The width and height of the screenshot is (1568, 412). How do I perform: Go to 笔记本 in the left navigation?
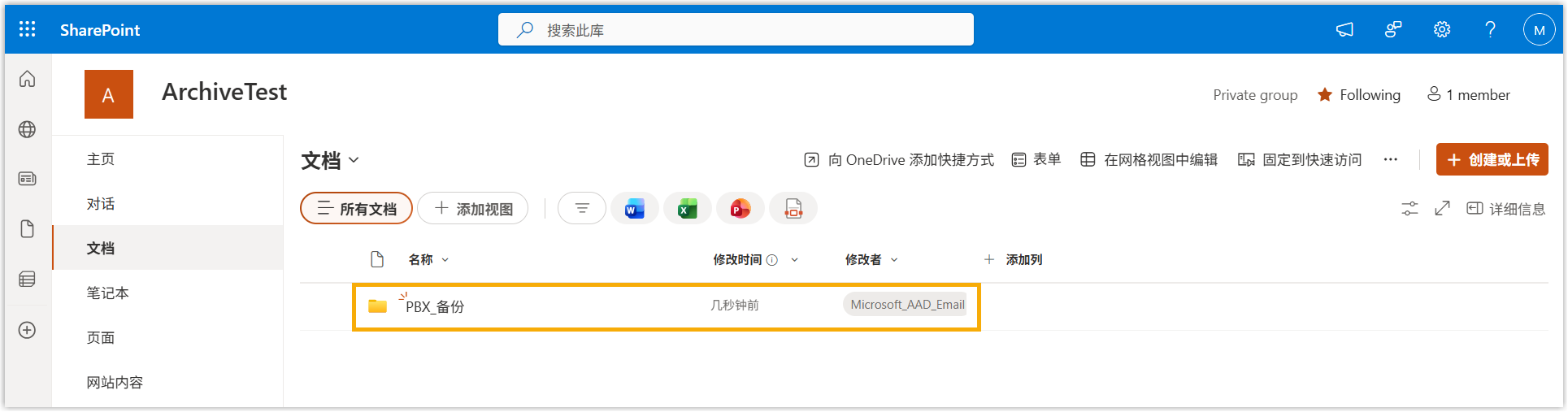tap(108, 293)
